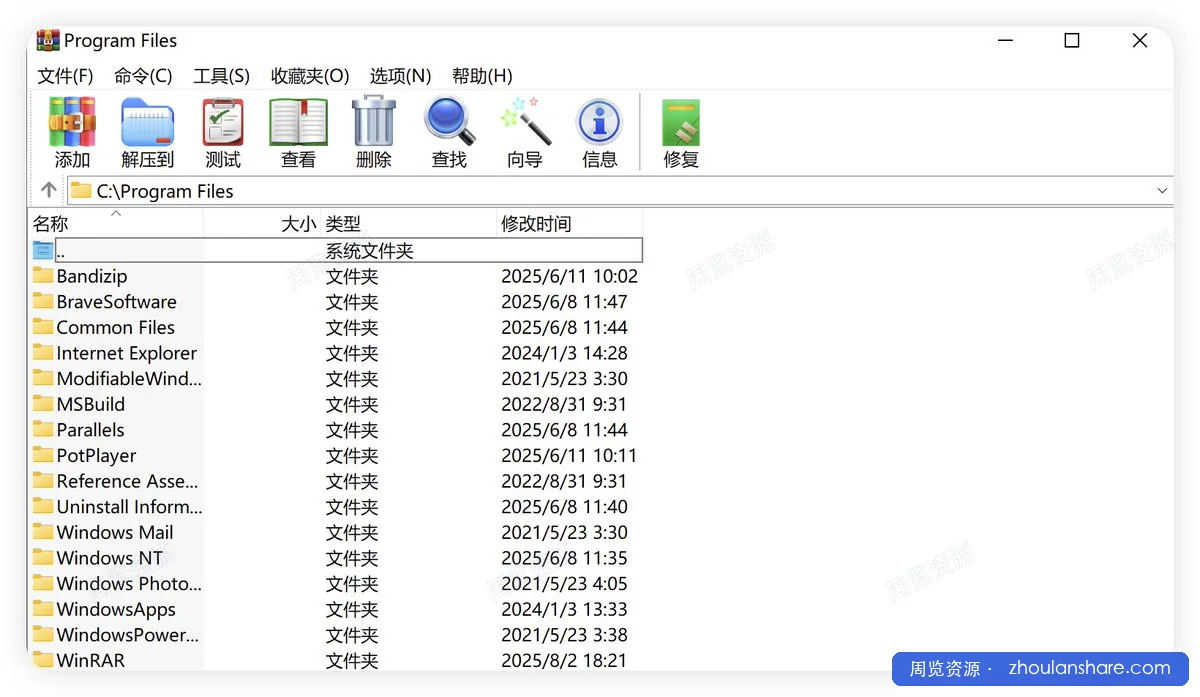Image resolution: width=1200 pixels, height=697 pixels.
Task: Click the folder icon beside Windows Mail
Action: coord(42,532)
